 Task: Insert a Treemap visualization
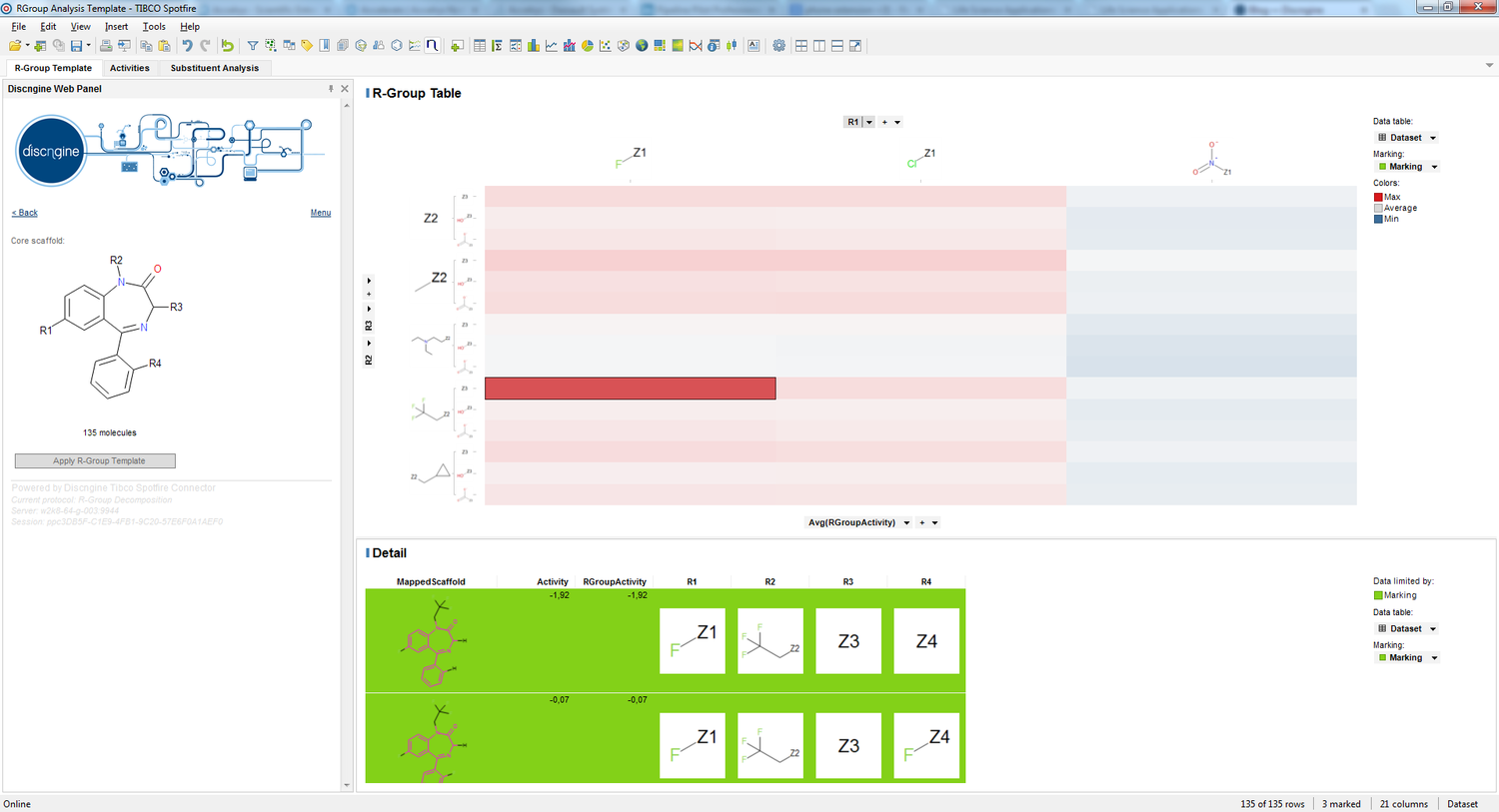[660, 46]
